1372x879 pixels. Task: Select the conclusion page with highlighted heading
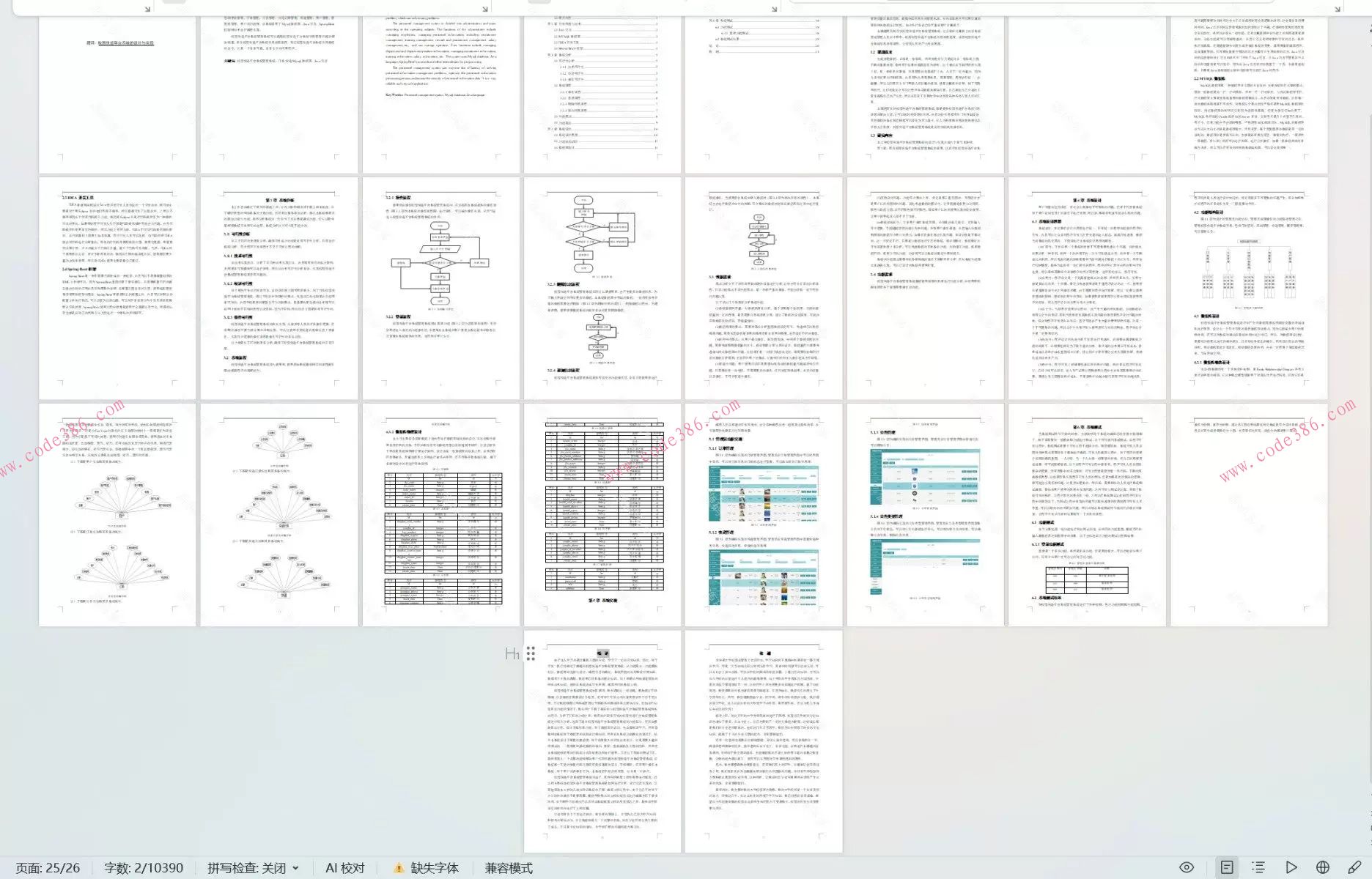[602, 741]
